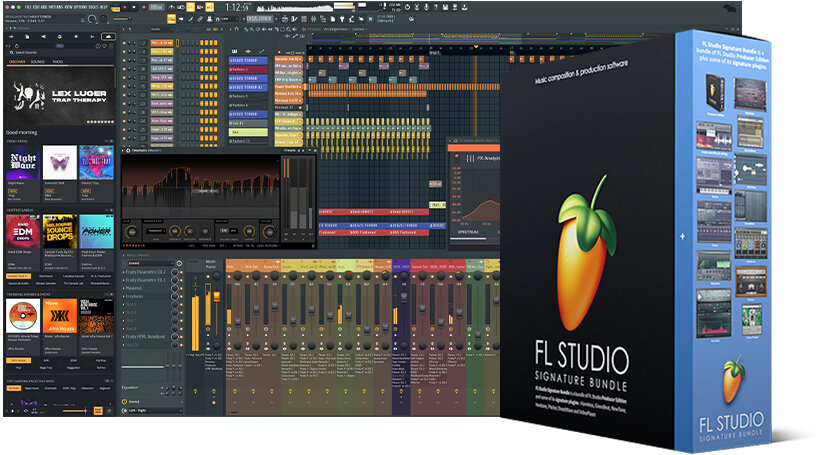Image resolution: width=816 pixels, height=455 pixels.
Task: Open the TOOLS menu
Action: (x=93, y=7)
